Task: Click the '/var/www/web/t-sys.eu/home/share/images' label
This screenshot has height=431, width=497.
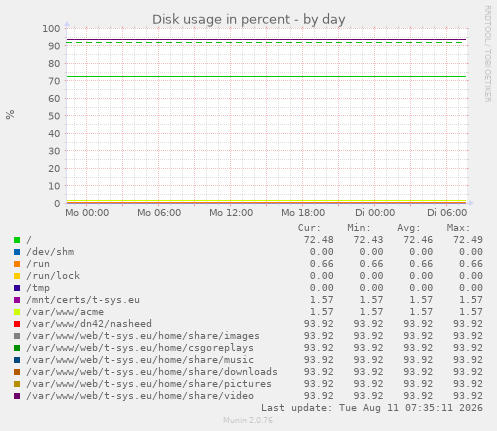Action: point(143,336)
